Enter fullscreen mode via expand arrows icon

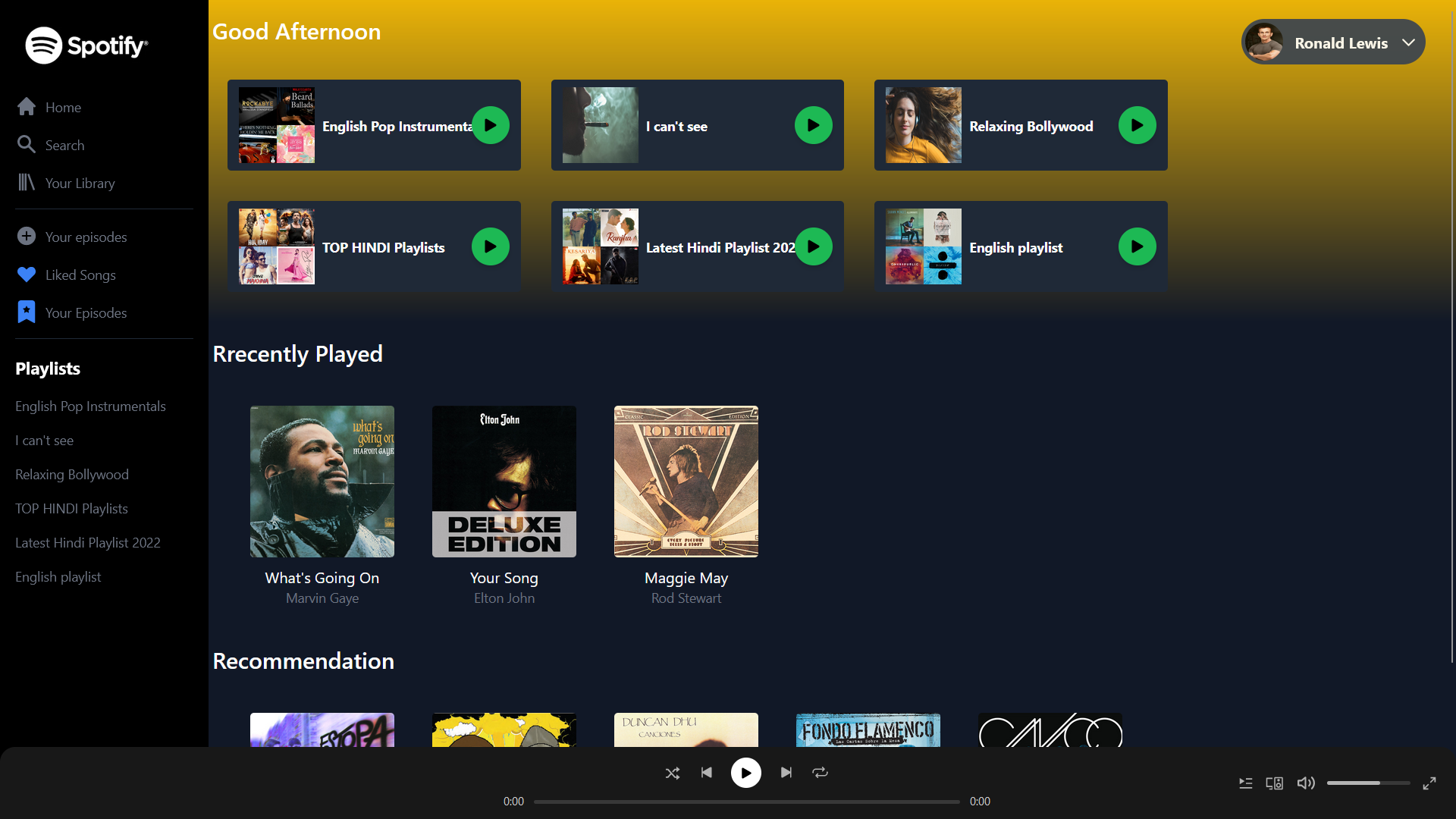[1430, 783]
